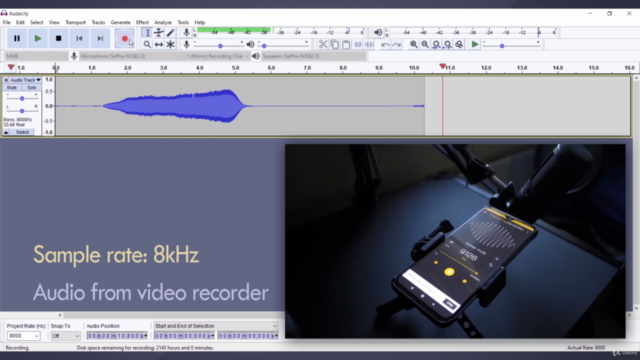Image resolution: width=640 pixels, height=360 pixels.
Task: Click the green Play button
Action: 38,38
